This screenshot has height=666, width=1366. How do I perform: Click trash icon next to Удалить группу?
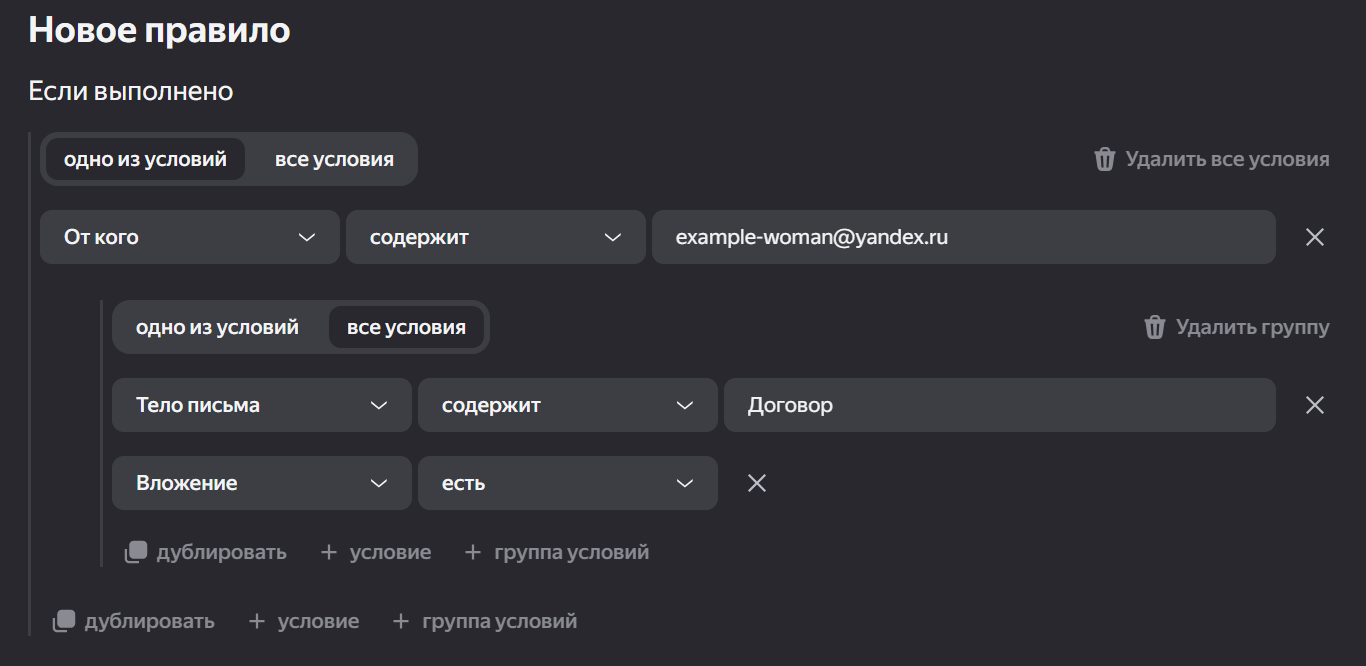click(1154, 327)
